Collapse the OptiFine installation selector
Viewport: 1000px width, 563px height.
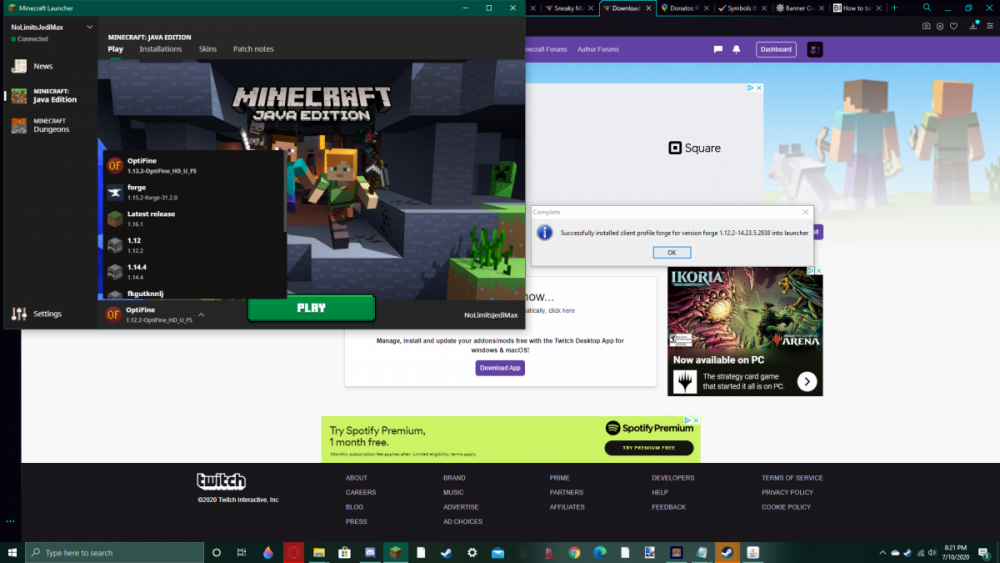201,314
